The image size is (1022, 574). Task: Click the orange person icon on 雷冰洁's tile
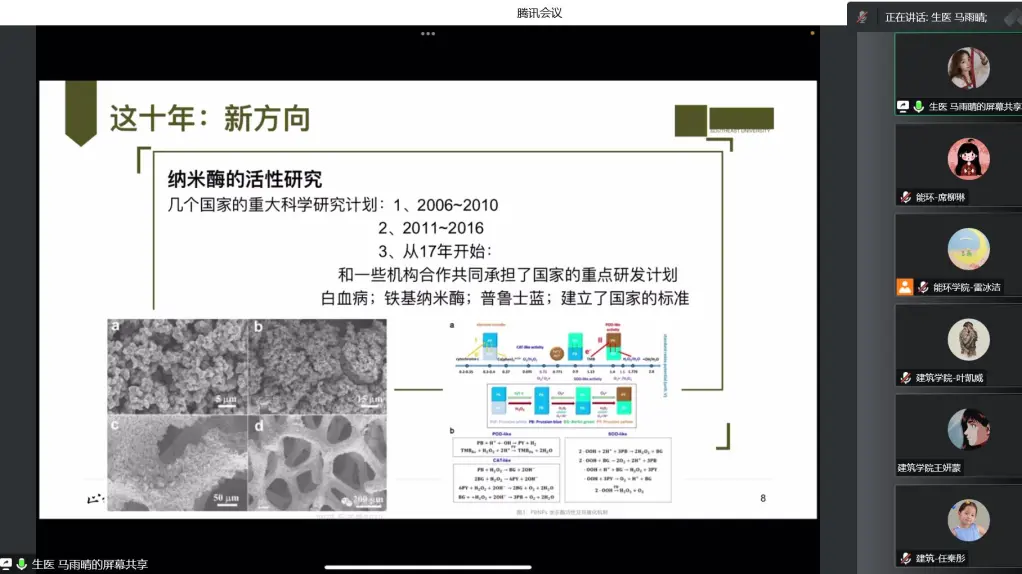(x=905, y=287)
